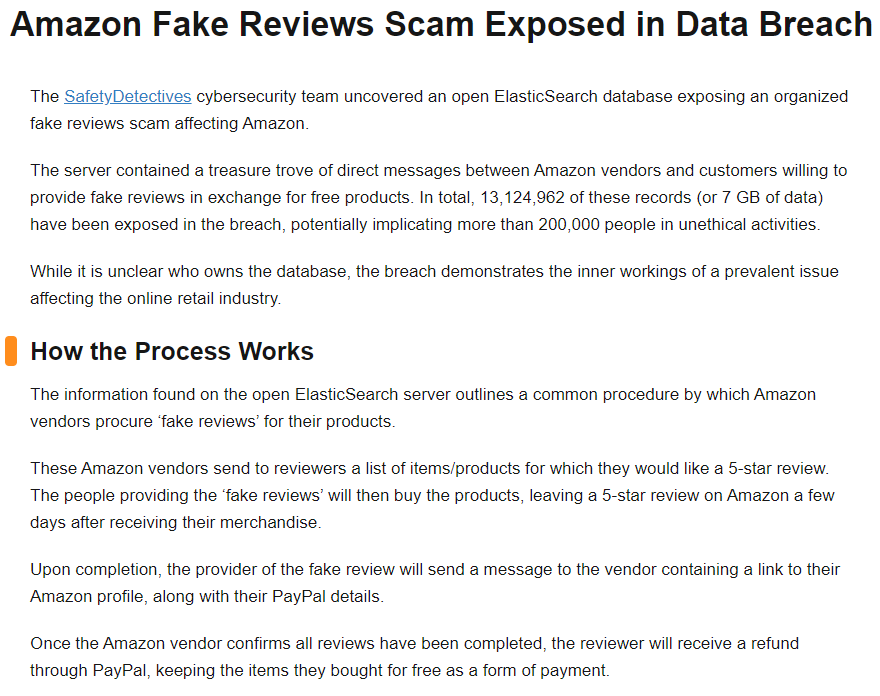Click the phrase "PayPal details"
Image resolution: width=880 pixels, height=696 pixels.
(329, 596)
